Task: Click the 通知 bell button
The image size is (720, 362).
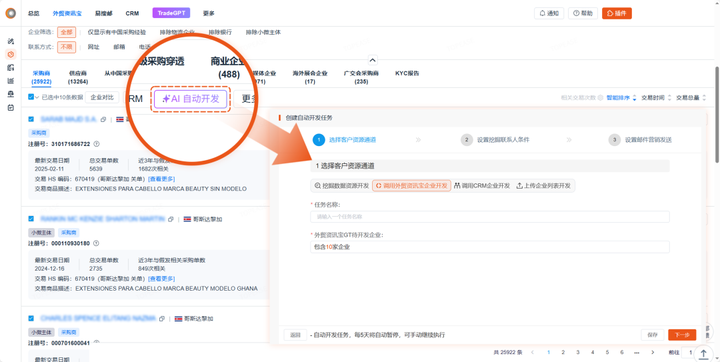Action: point(549,13)
